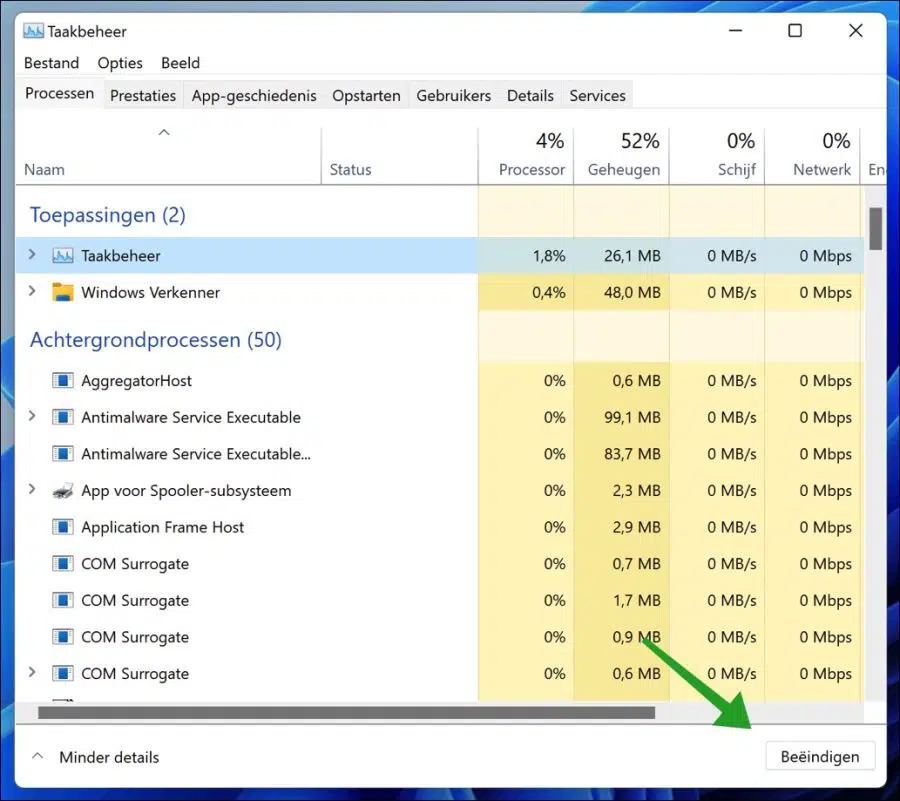
Task: Sort by Schijf column header
Action: [717, 156]
